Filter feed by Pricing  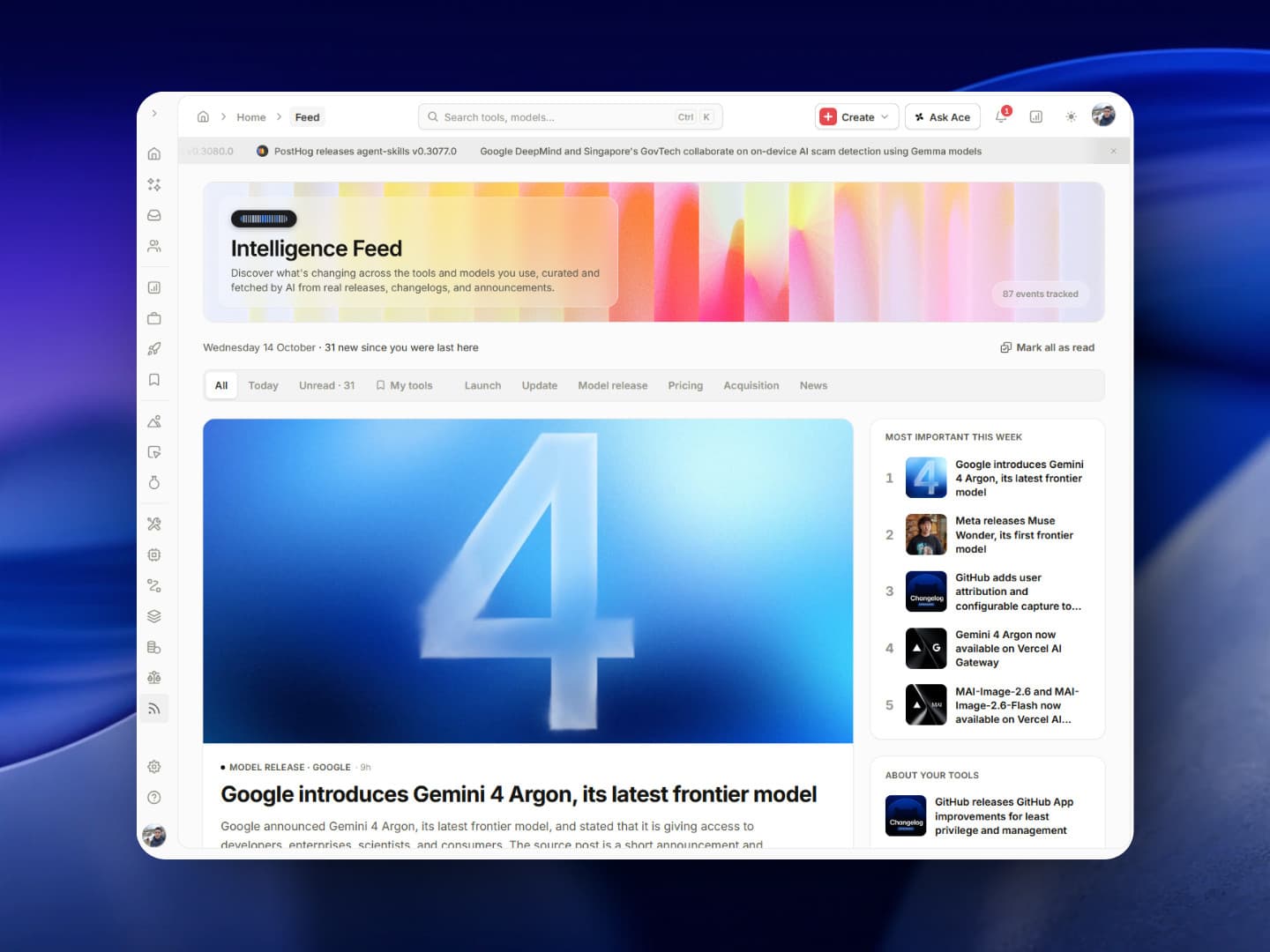(x=685, y=385)
